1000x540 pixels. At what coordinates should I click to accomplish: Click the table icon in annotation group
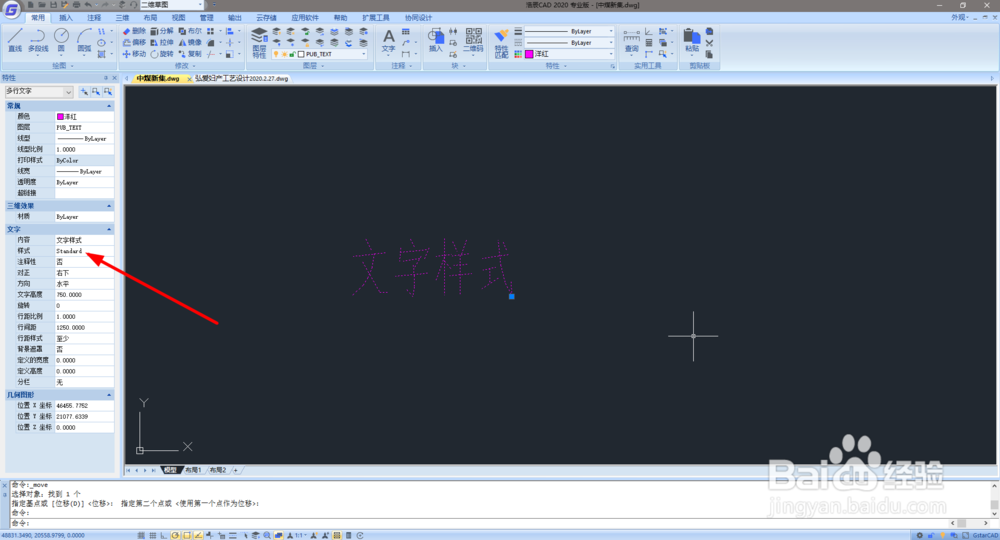point(406,31)
